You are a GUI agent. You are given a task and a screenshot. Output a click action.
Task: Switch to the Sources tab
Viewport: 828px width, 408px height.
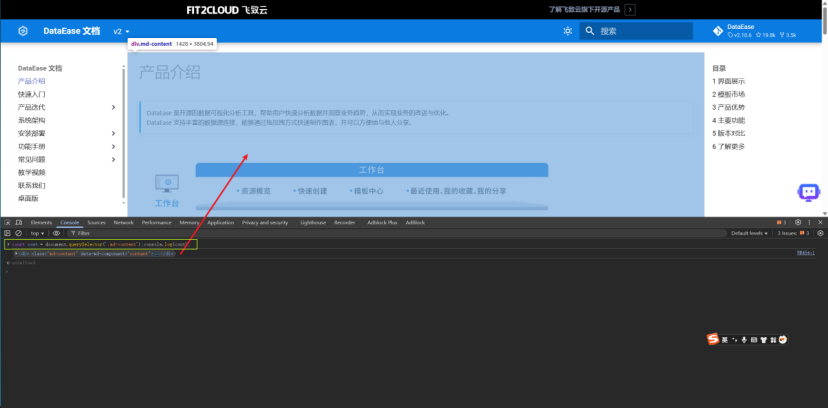coord(97,223)
